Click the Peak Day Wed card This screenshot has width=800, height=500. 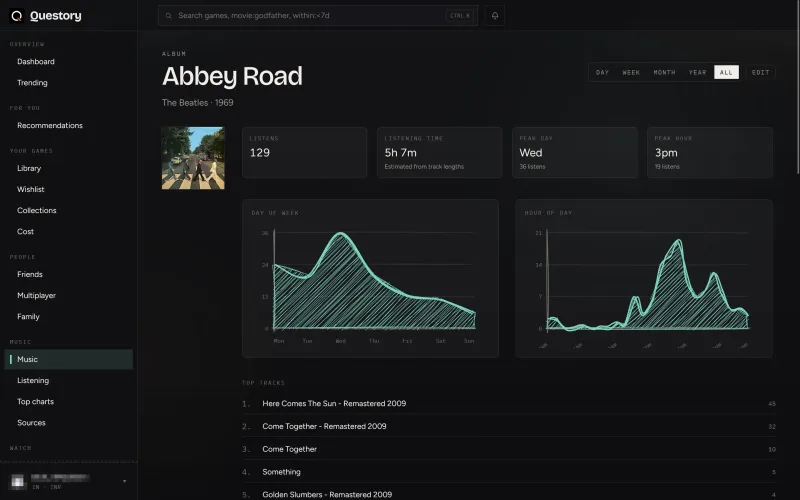[x=574, y=153]
